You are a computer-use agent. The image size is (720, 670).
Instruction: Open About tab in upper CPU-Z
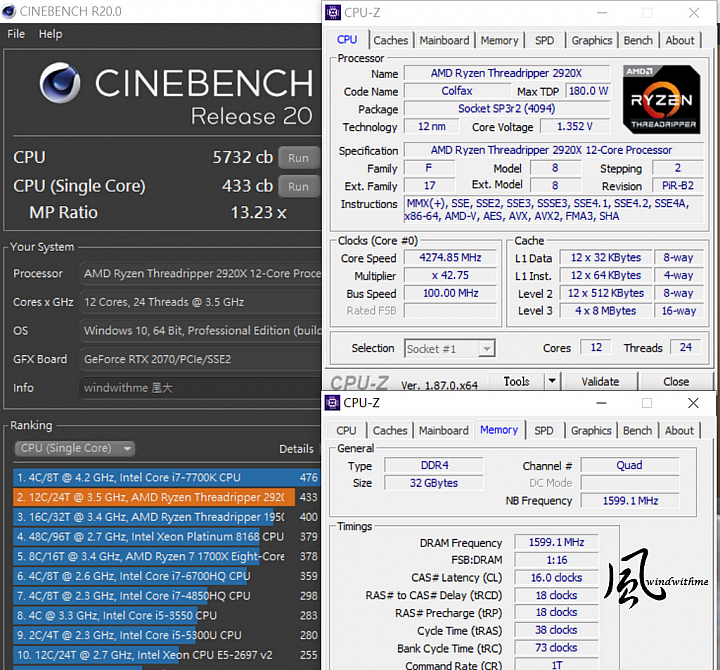(x=680, y=40)
